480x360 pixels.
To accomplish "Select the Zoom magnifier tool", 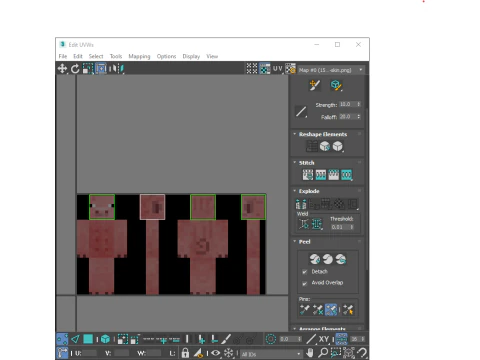I will coord(323,353).
